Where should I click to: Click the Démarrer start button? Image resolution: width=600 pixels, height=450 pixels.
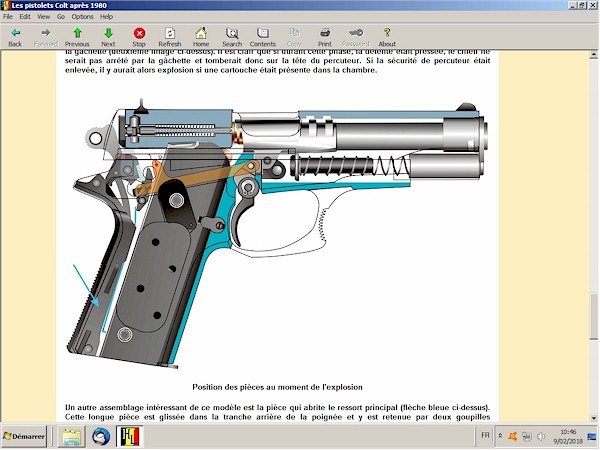click(x=26, y=438)
